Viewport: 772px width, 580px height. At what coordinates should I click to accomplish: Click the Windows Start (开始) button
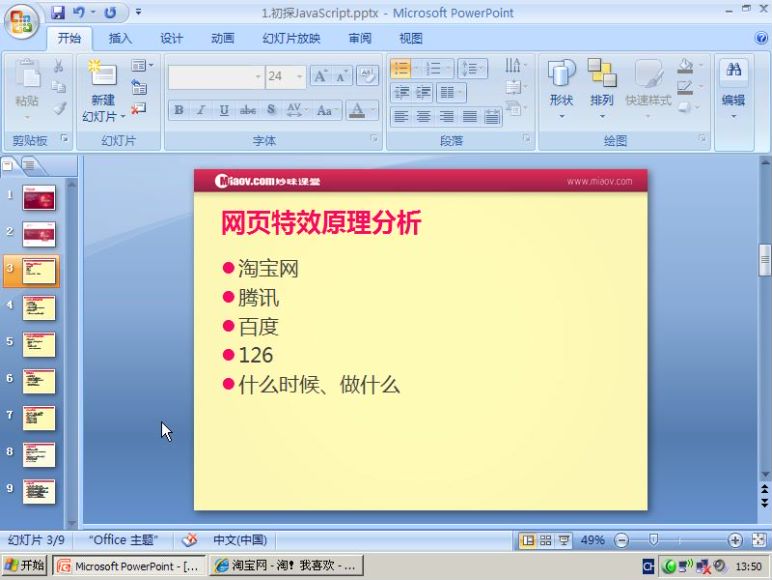pos(25,566)
